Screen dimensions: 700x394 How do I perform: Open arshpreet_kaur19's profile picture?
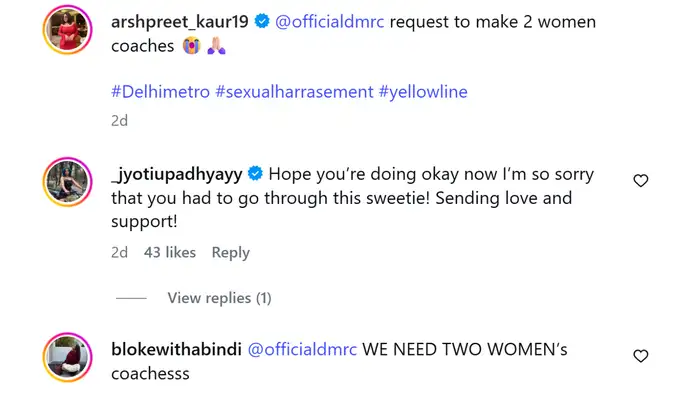[67, 29]
